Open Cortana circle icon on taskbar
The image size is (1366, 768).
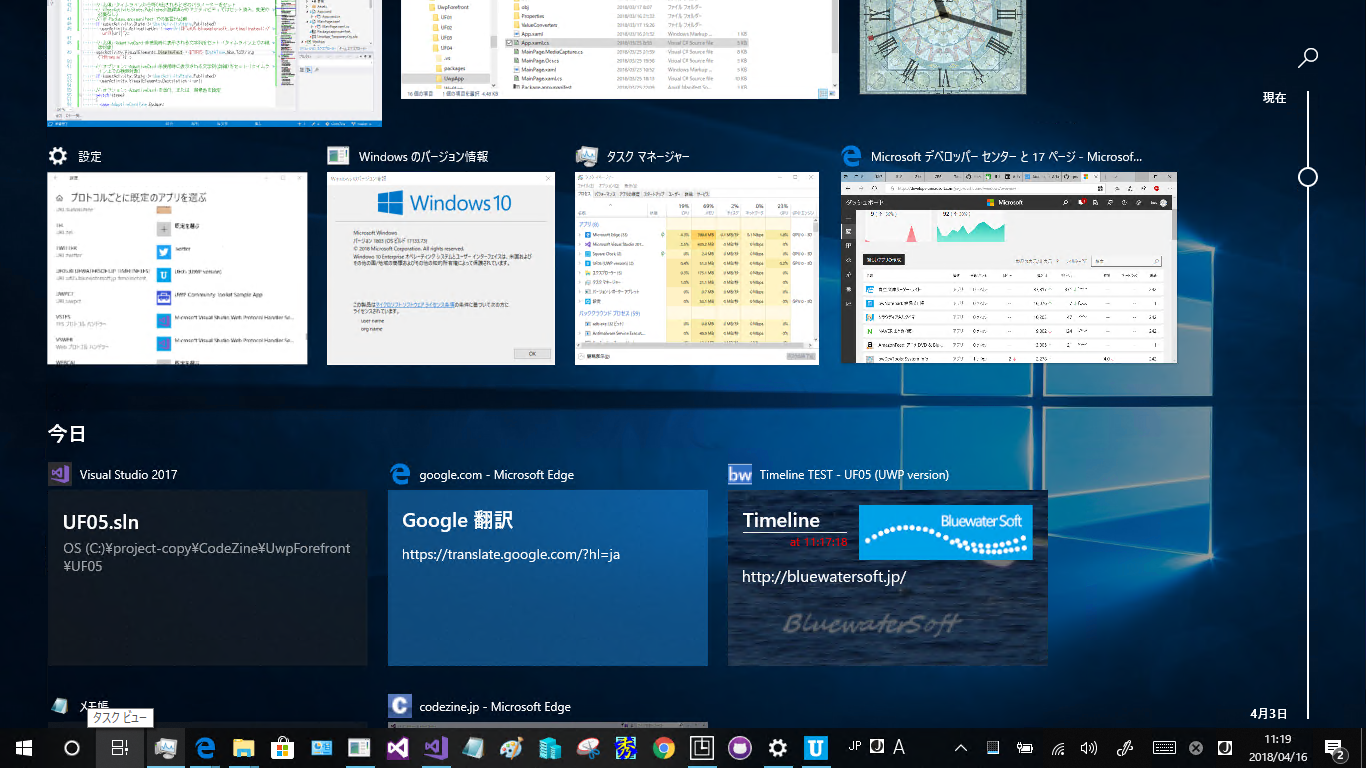point(71,748)
